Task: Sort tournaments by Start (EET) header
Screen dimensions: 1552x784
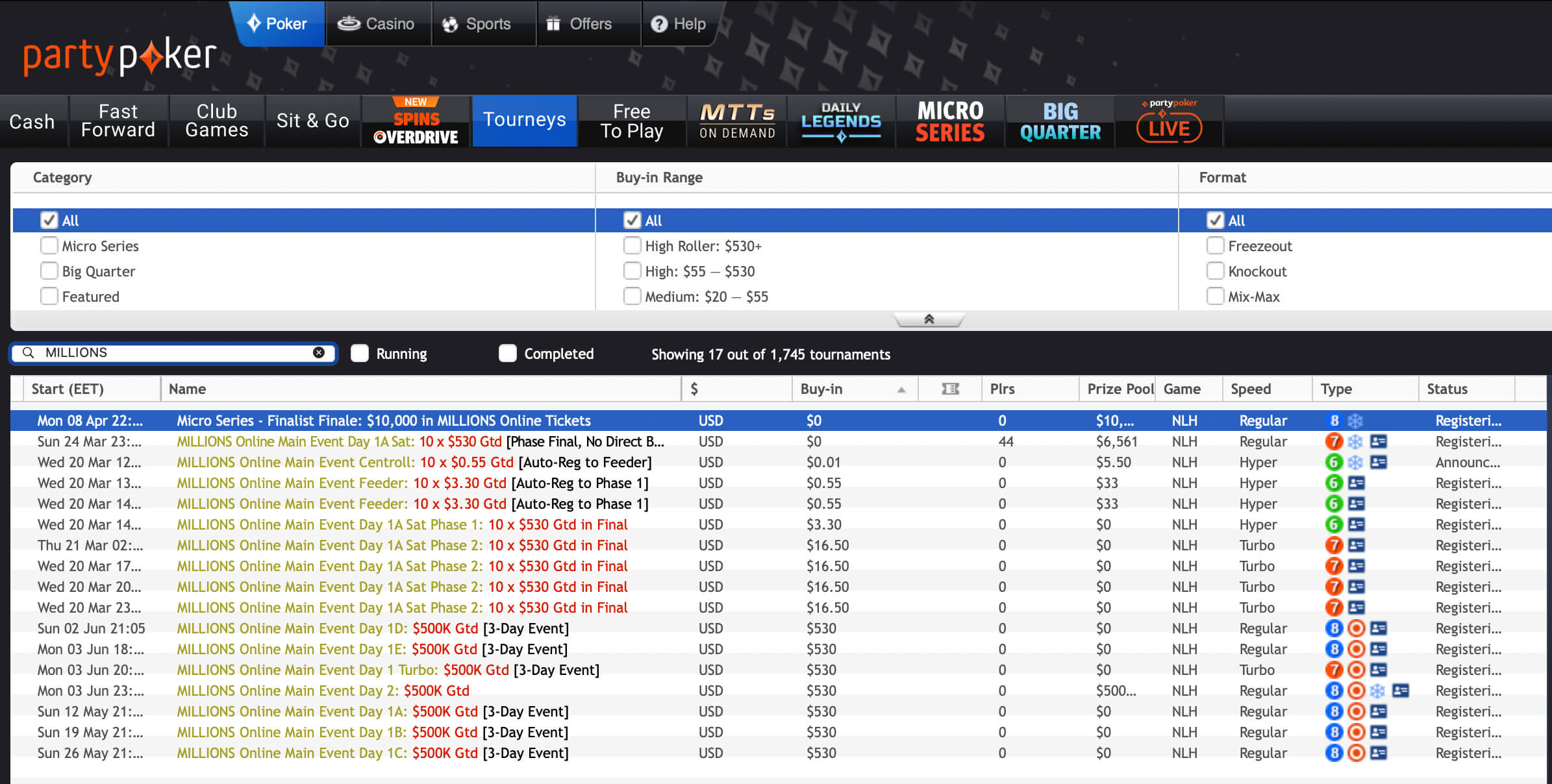Action: [68, 389]
